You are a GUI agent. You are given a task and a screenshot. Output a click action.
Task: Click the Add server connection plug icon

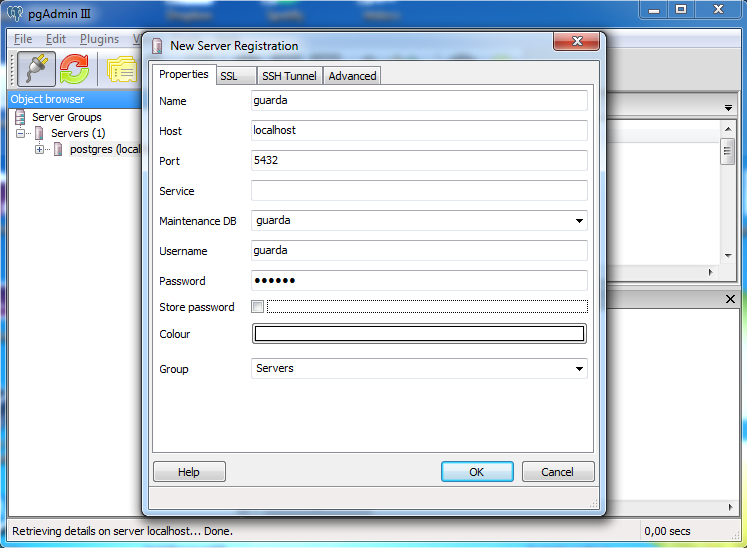point(37,70)
